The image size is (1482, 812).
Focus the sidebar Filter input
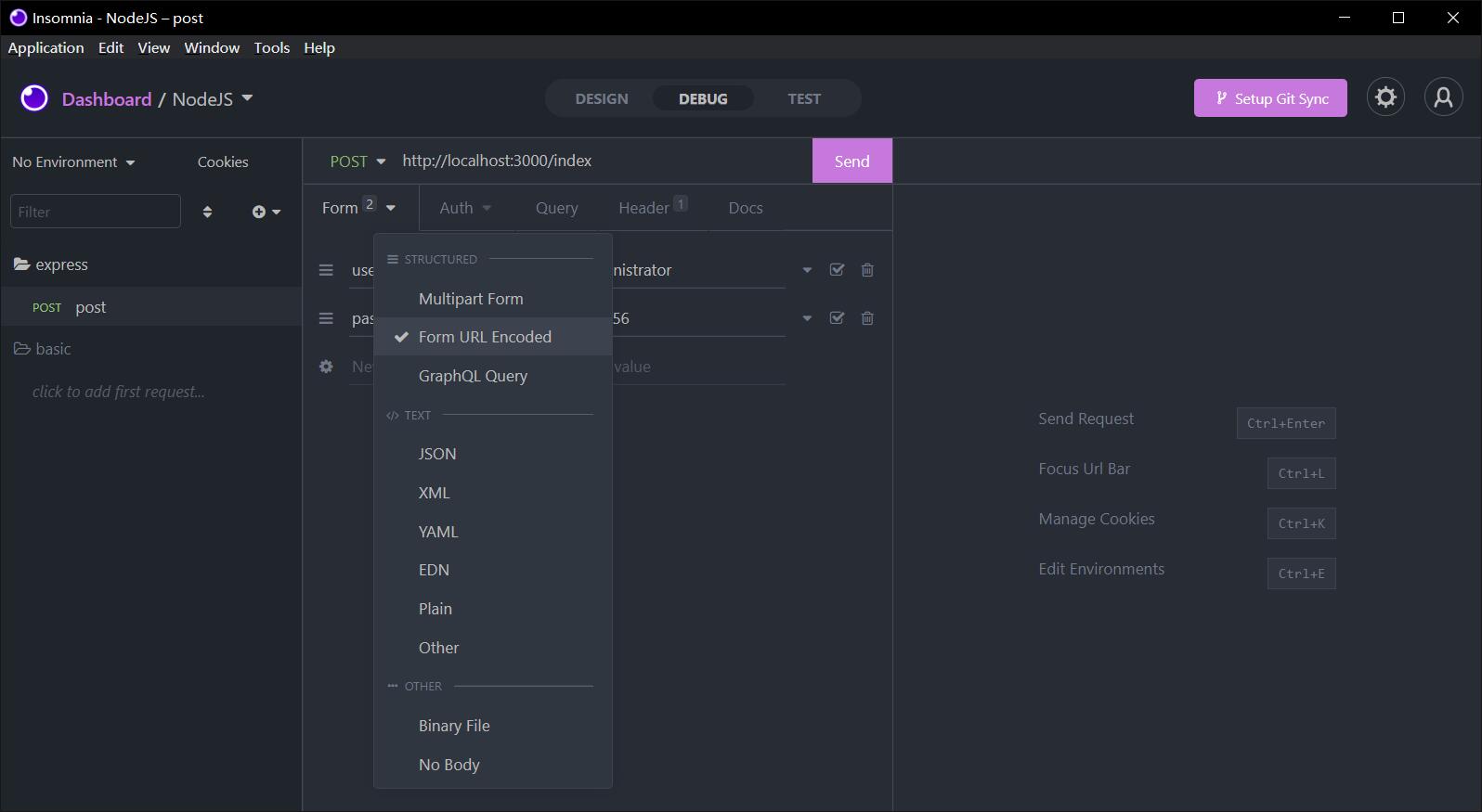pos(95,212)
